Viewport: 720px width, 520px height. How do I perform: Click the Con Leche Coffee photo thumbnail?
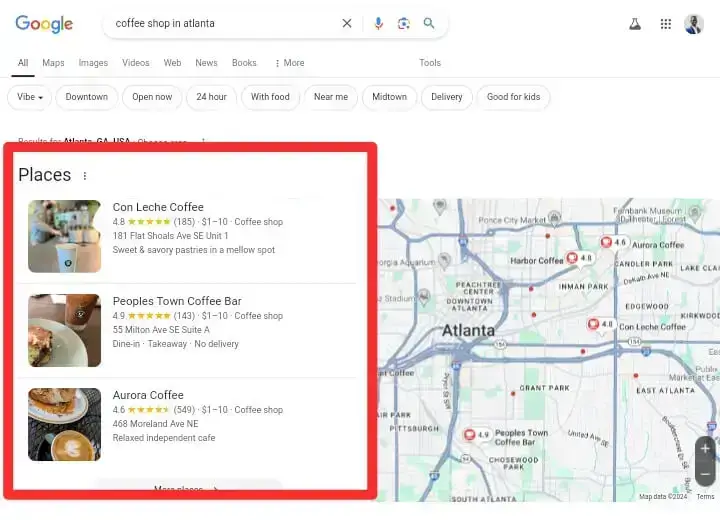pos(65,236)
